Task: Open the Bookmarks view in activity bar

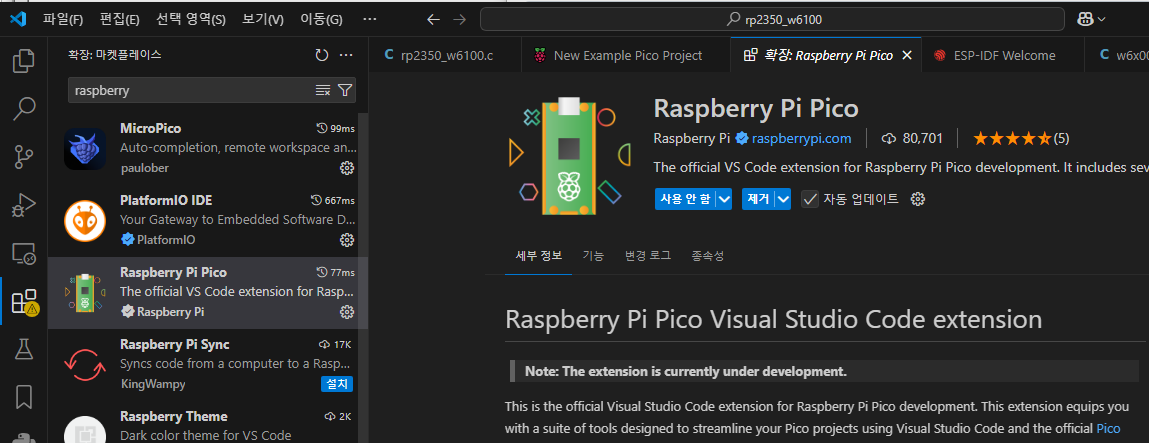Action: click(23, 397)
